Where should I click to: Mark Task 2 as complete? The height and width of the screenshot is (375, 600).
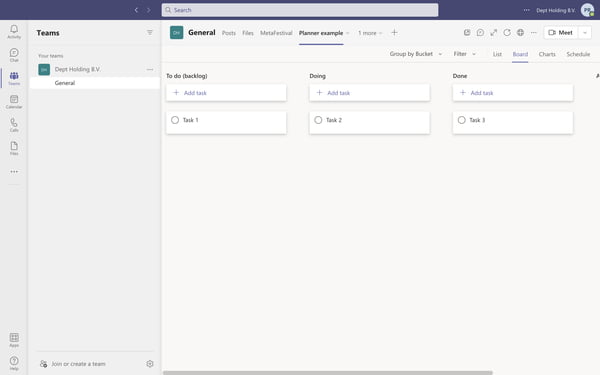[318, 120]
